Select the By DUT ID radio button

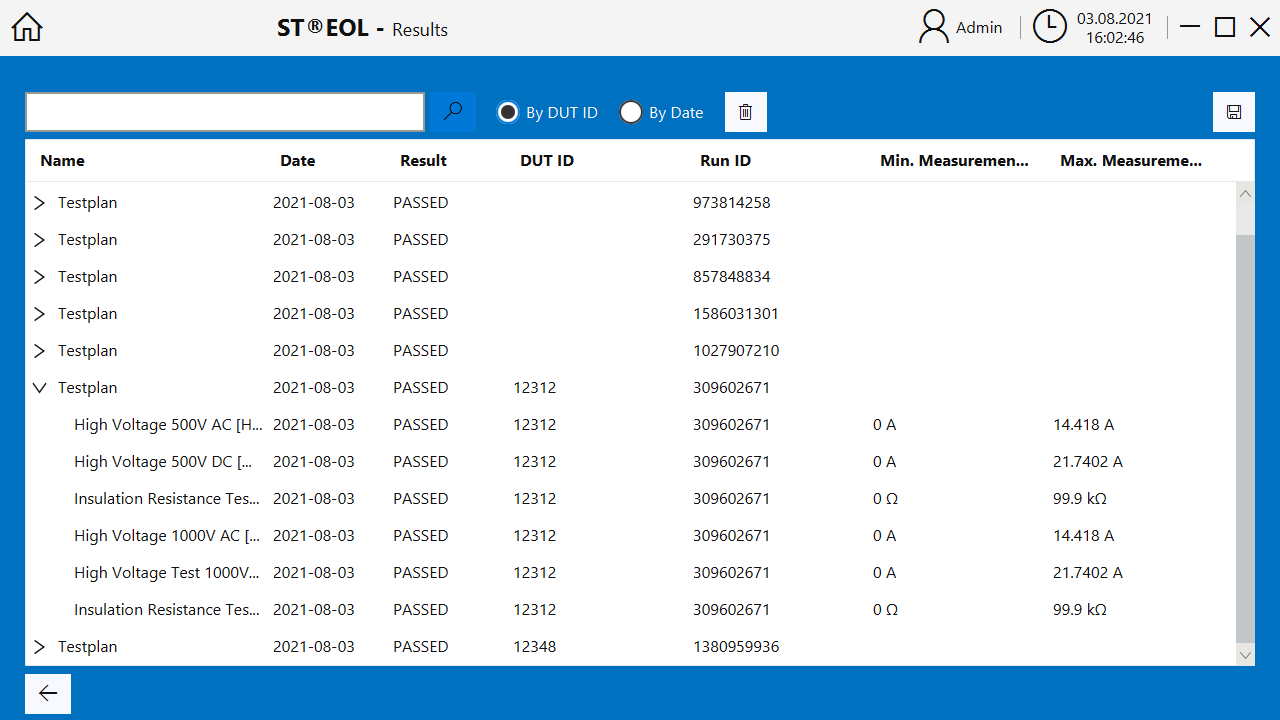[508, 112]
